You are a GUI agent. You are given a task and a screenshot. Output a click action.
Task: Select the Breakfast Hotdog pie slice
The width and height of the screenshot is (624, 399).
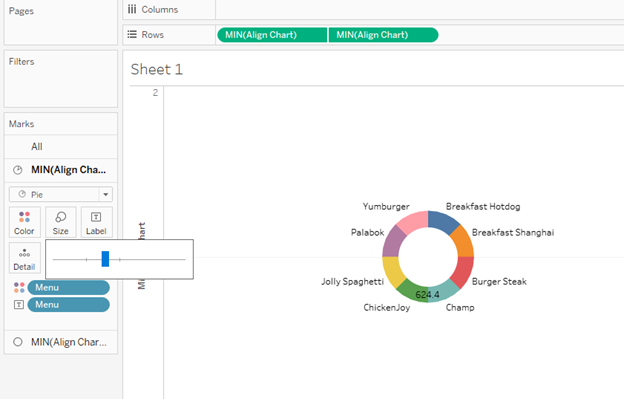point(444,222)
